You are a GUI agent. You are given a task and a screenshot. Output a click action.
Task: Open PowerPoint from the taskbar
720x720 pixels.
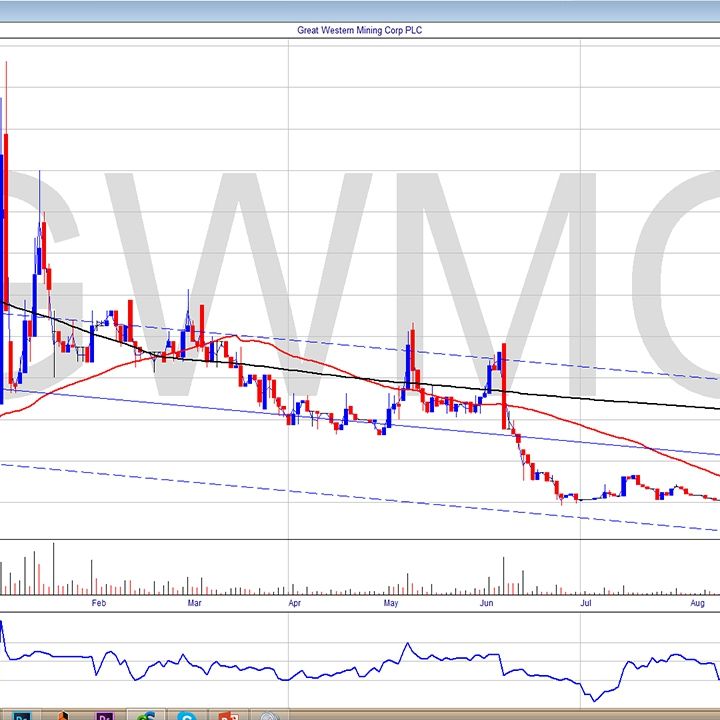point(227,715)
